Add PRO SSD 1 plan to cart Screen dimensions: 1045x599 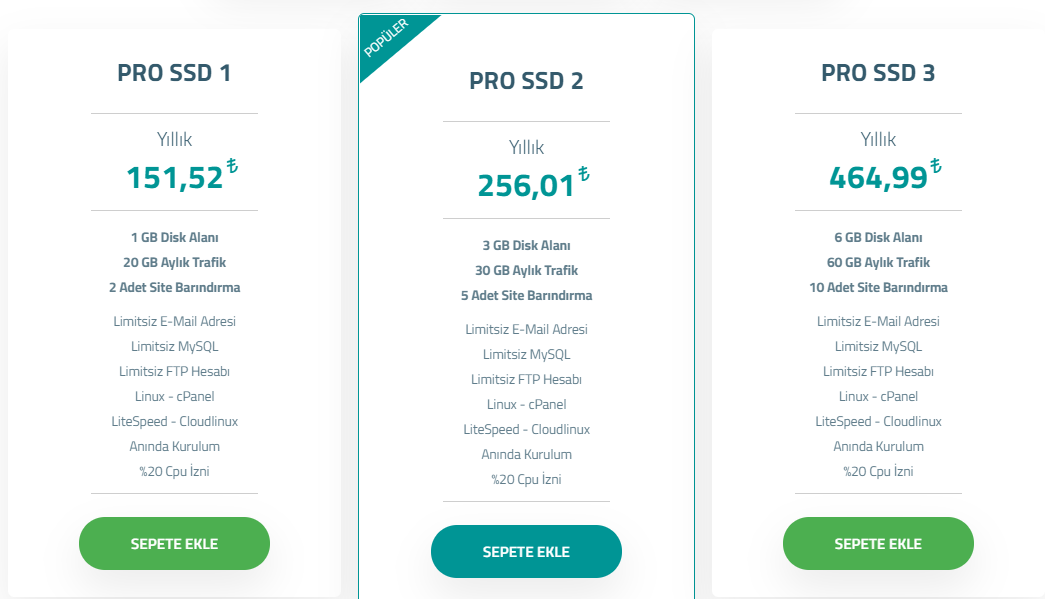click(174, 544)
